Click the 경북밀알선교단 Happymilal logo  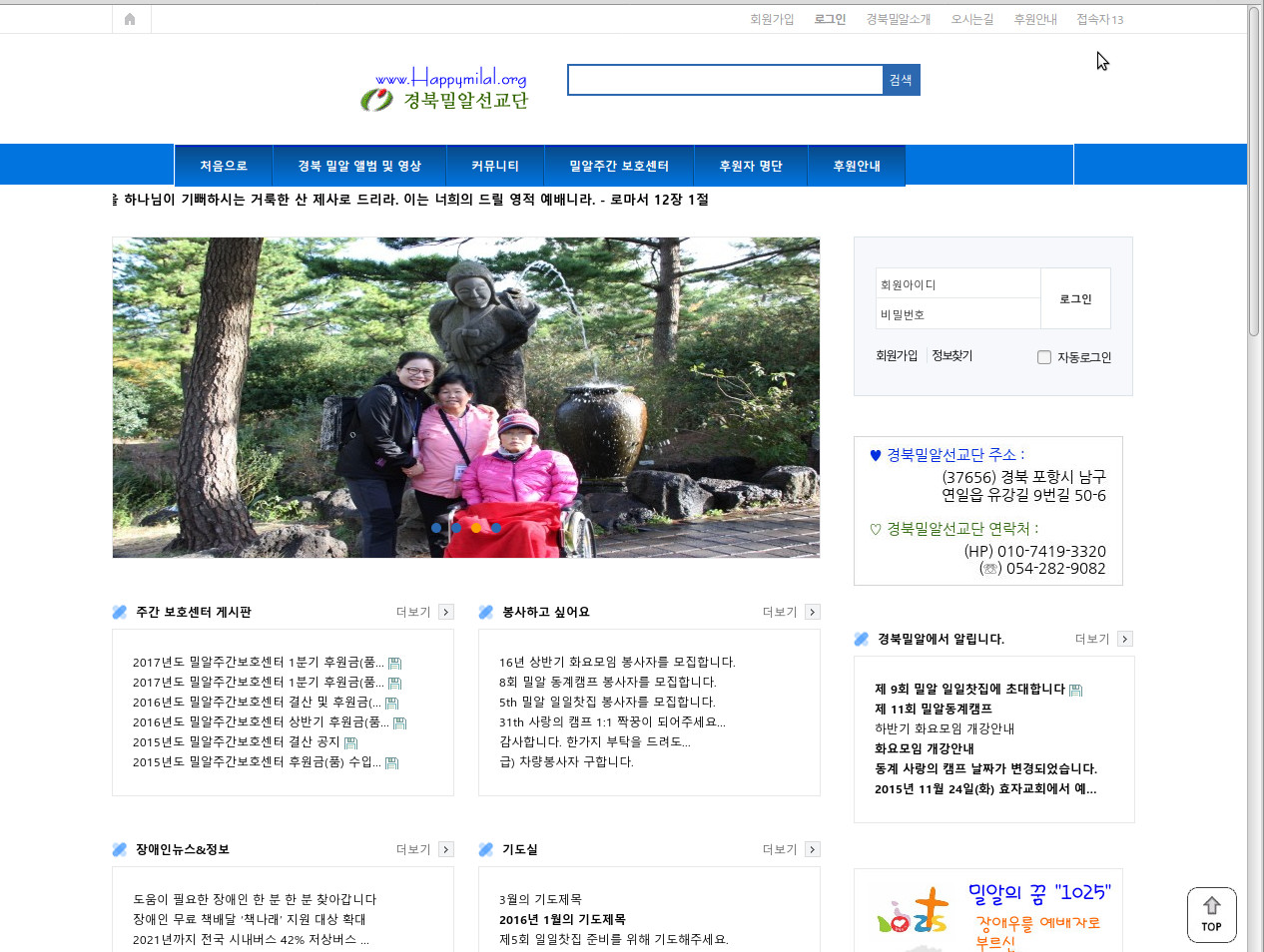click(445, 89)
